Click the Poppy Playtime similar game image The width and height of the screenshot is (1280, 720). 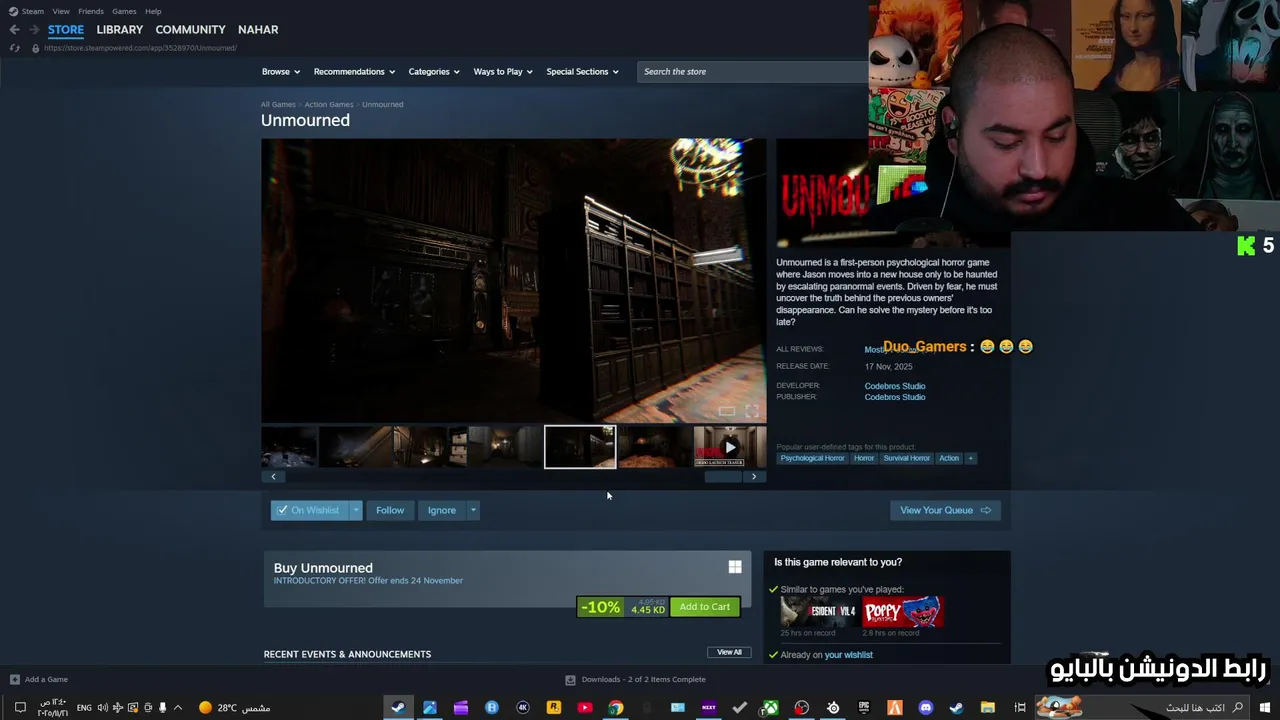(903, 612)
